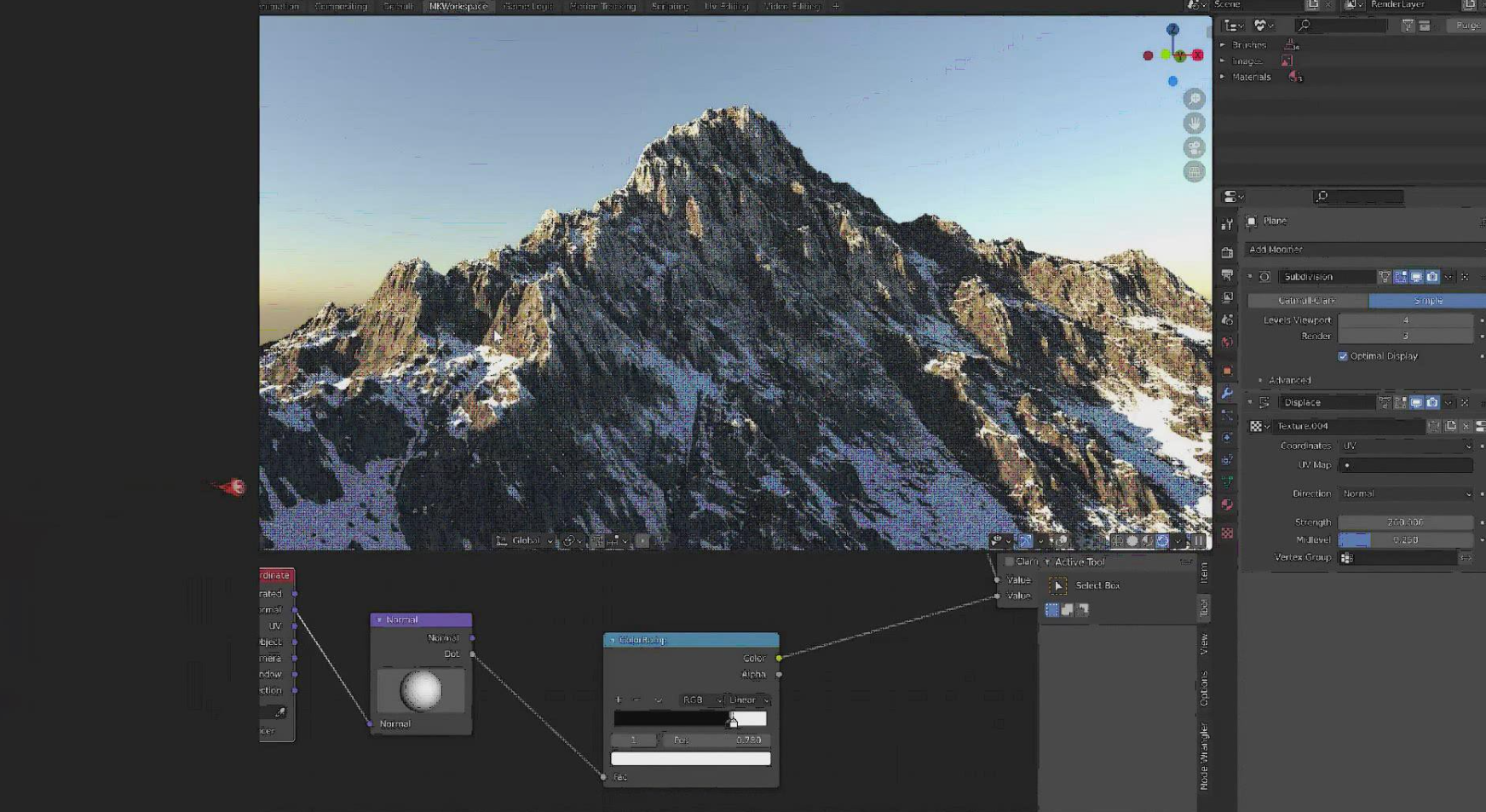Switch to the Motion Tracking workspace tab

point(602,6)
